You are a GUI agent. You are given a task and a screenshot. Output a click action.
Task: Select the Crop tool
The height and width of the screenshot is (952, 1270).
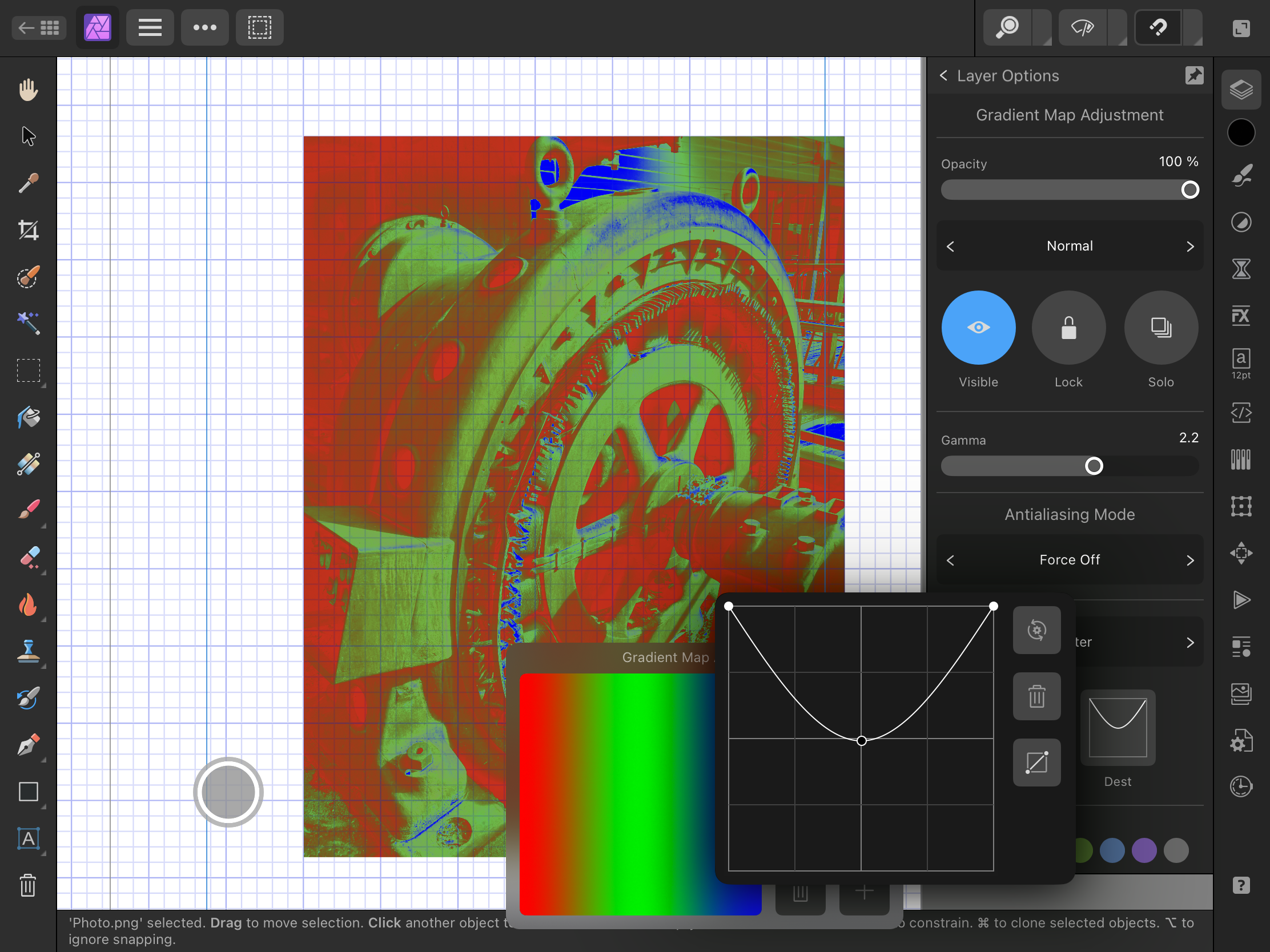pos(28,230)
